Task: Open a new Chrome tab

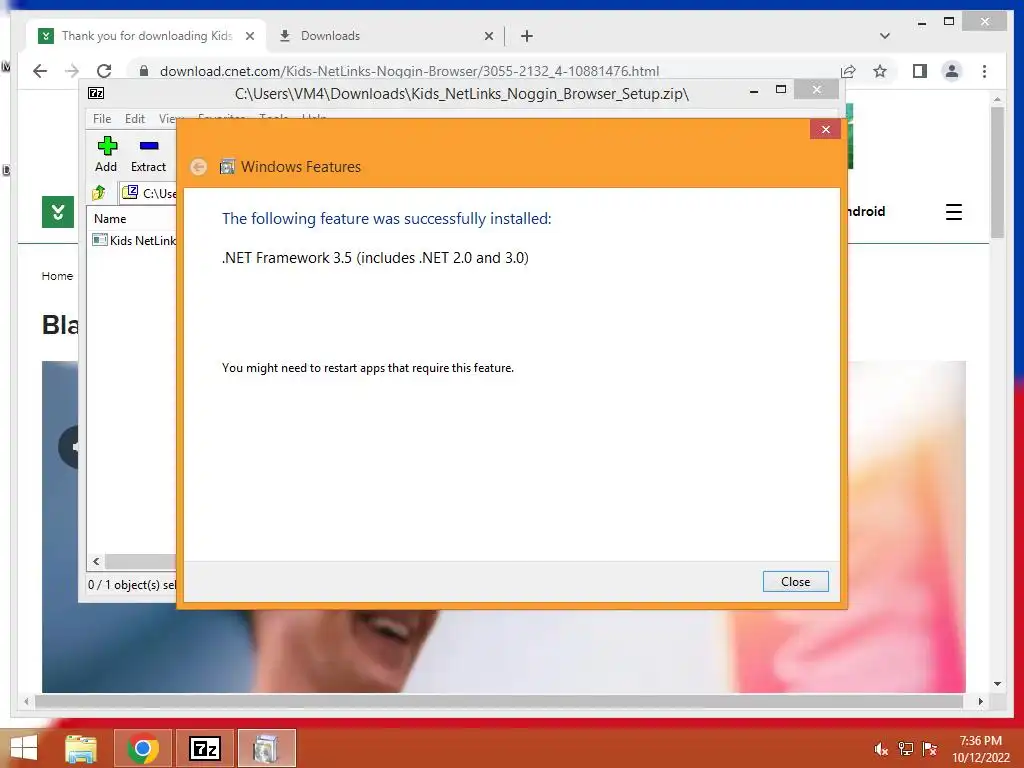Action: coord(527,36)
